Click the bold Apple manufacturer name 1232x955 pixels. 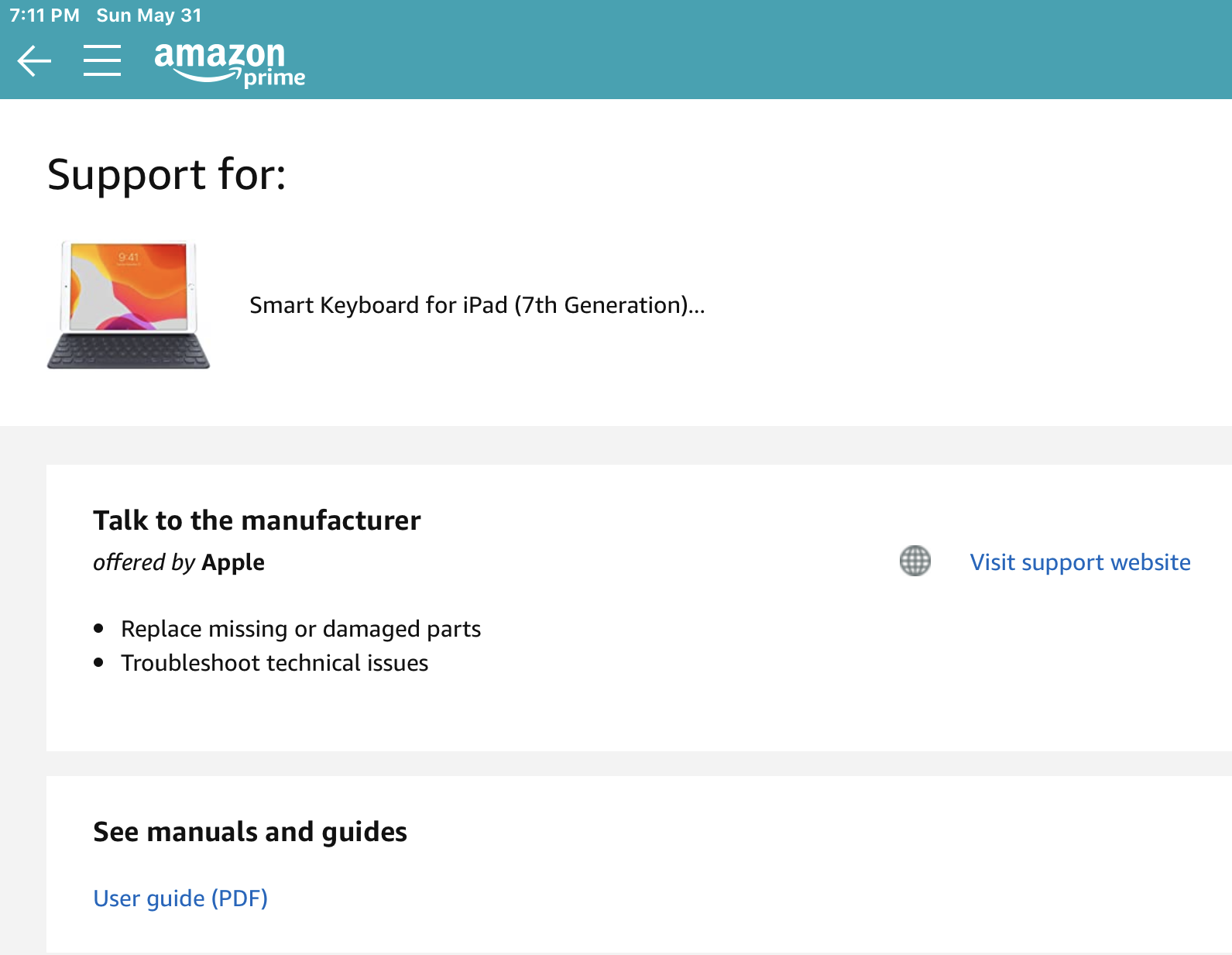[x=233, y=562]
